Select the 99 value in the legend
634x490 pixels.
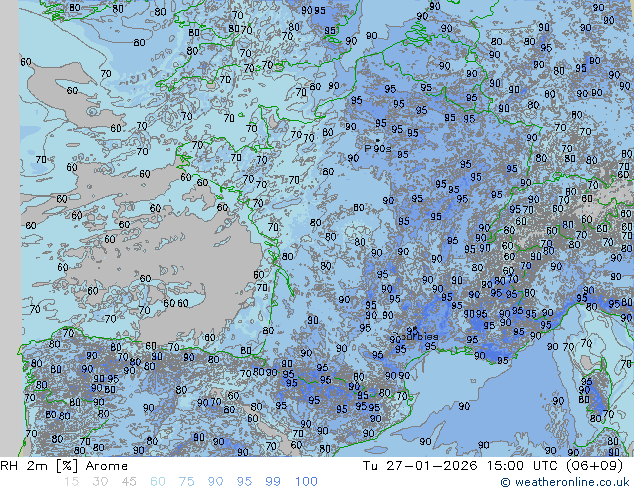coord(273,482)
